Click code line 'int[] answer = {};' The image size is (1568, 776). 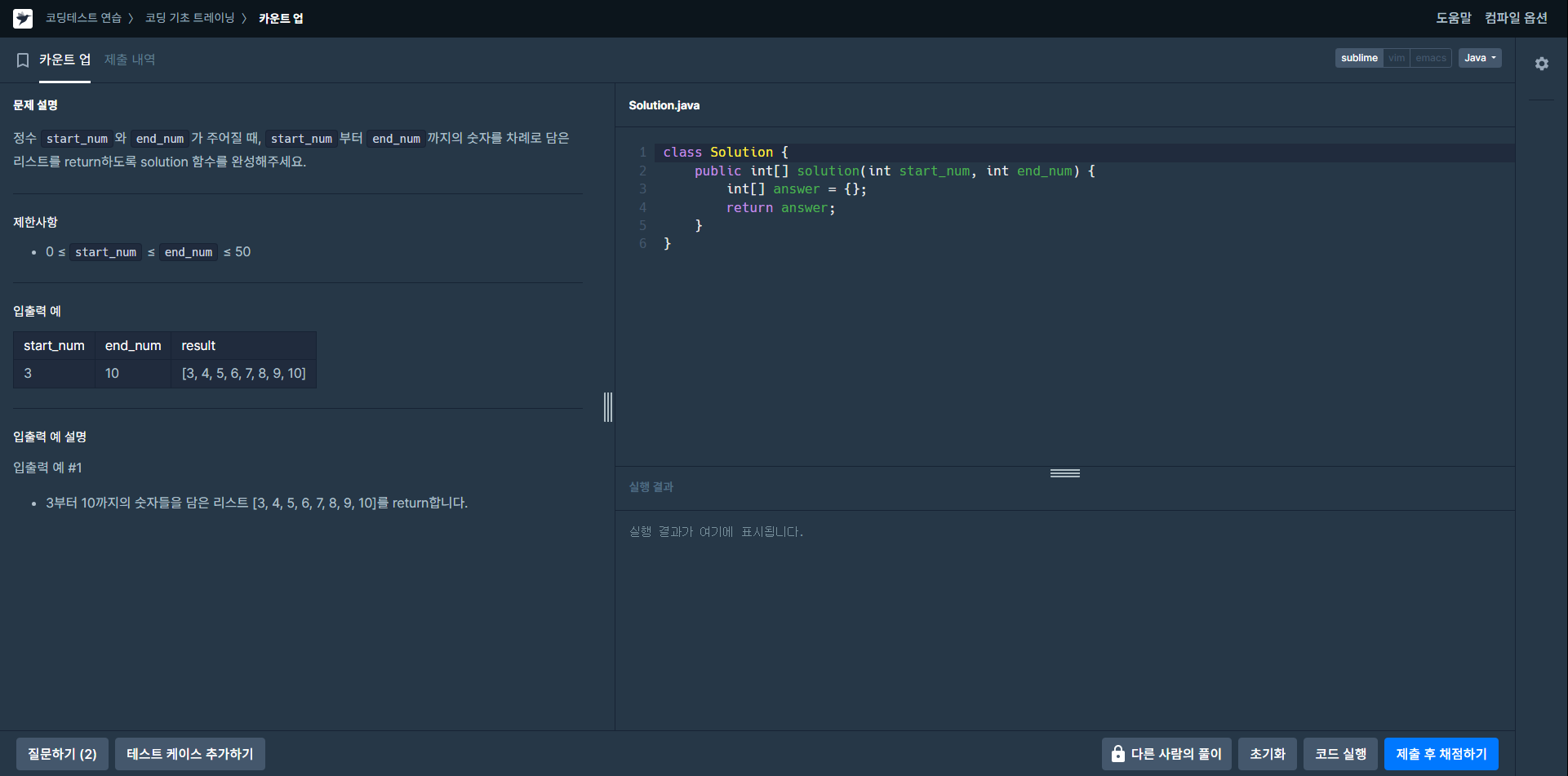coord(797,189)
